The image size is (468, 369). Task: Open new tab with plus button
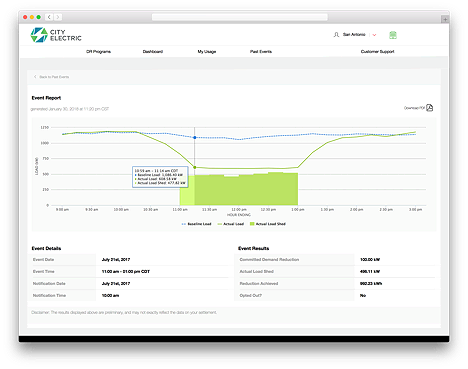pyautogui.click(x=445, y=19)
